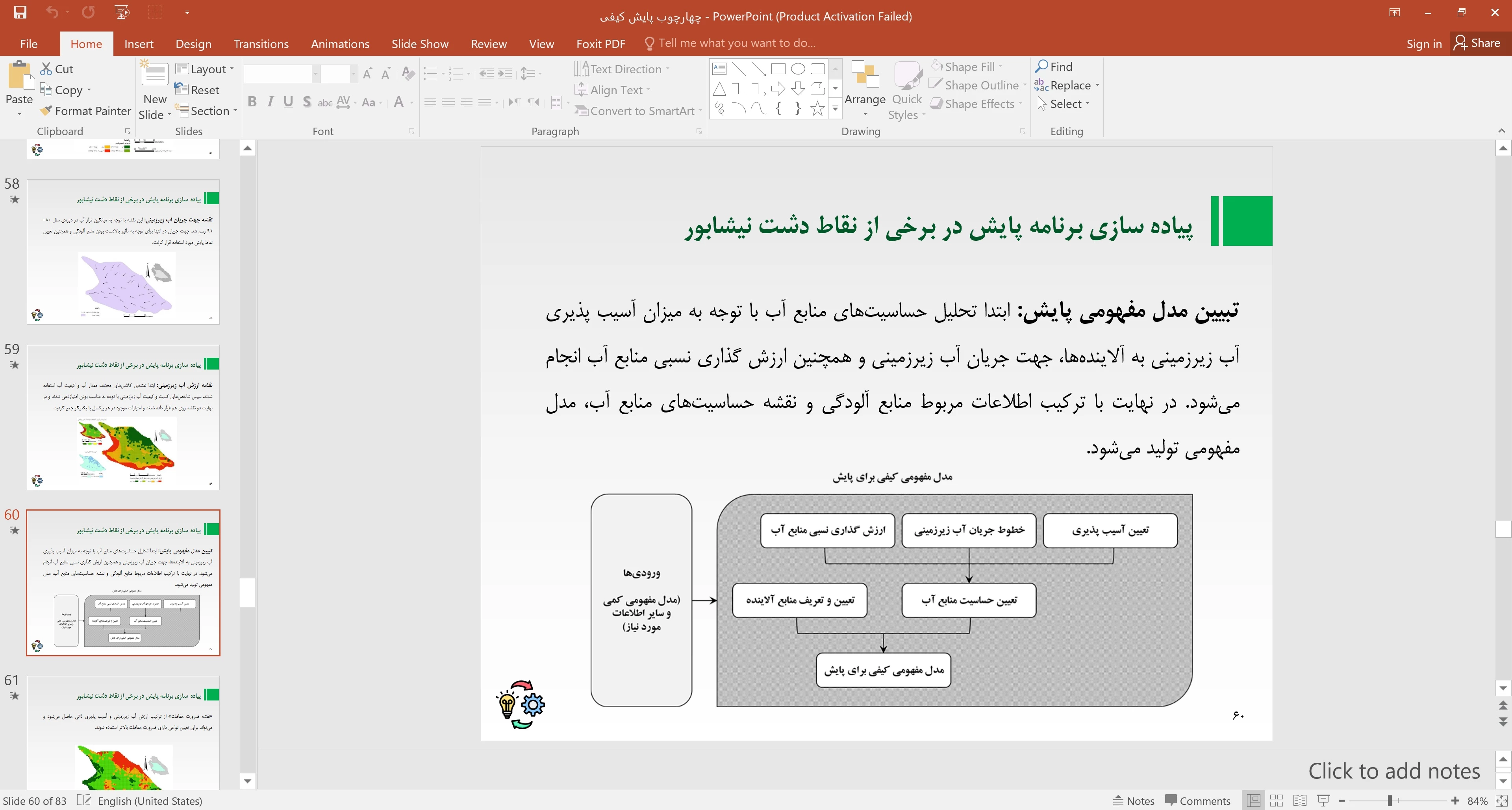
Task: Align text left in Paragraph group
Action: tap(430, 102)
